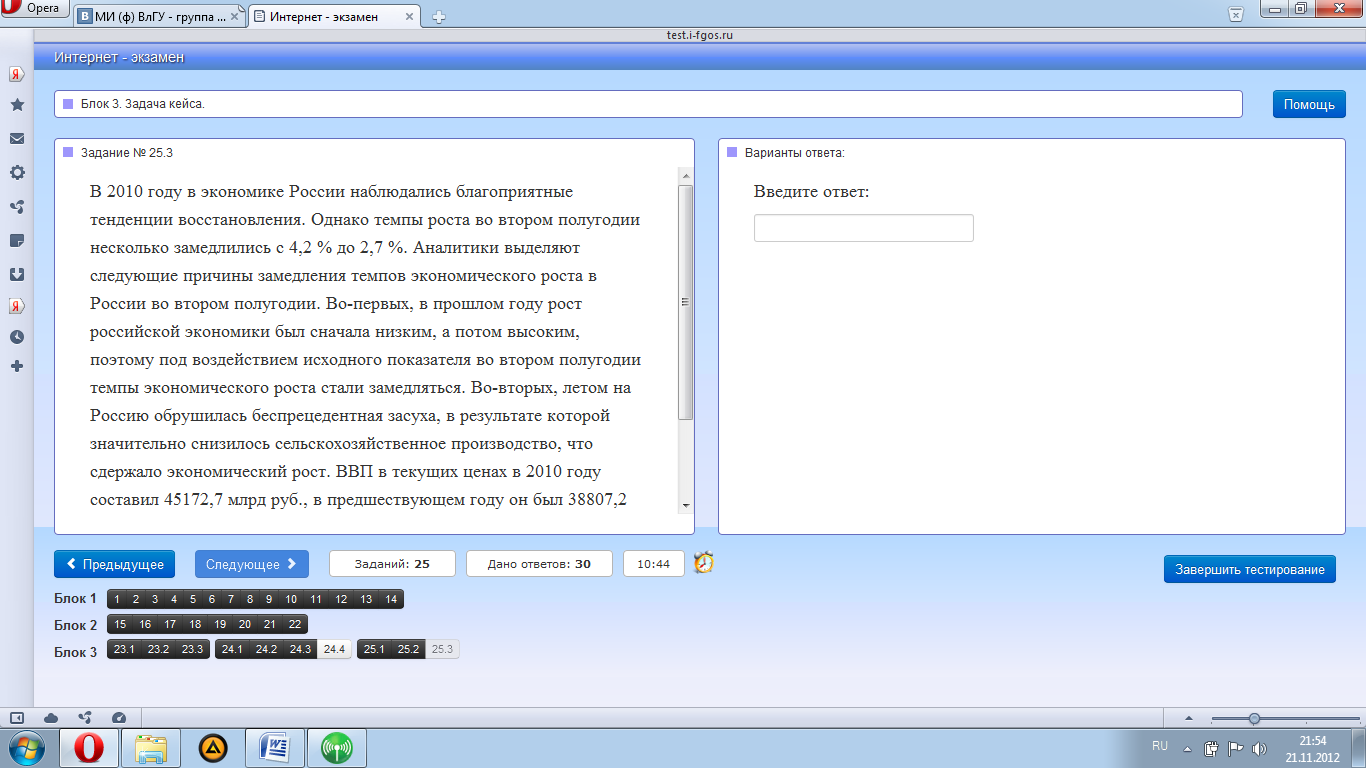1366x768 pixels.
Task: Go to Следующее next task
Action: pyautogui.click(x=252, y=564)
